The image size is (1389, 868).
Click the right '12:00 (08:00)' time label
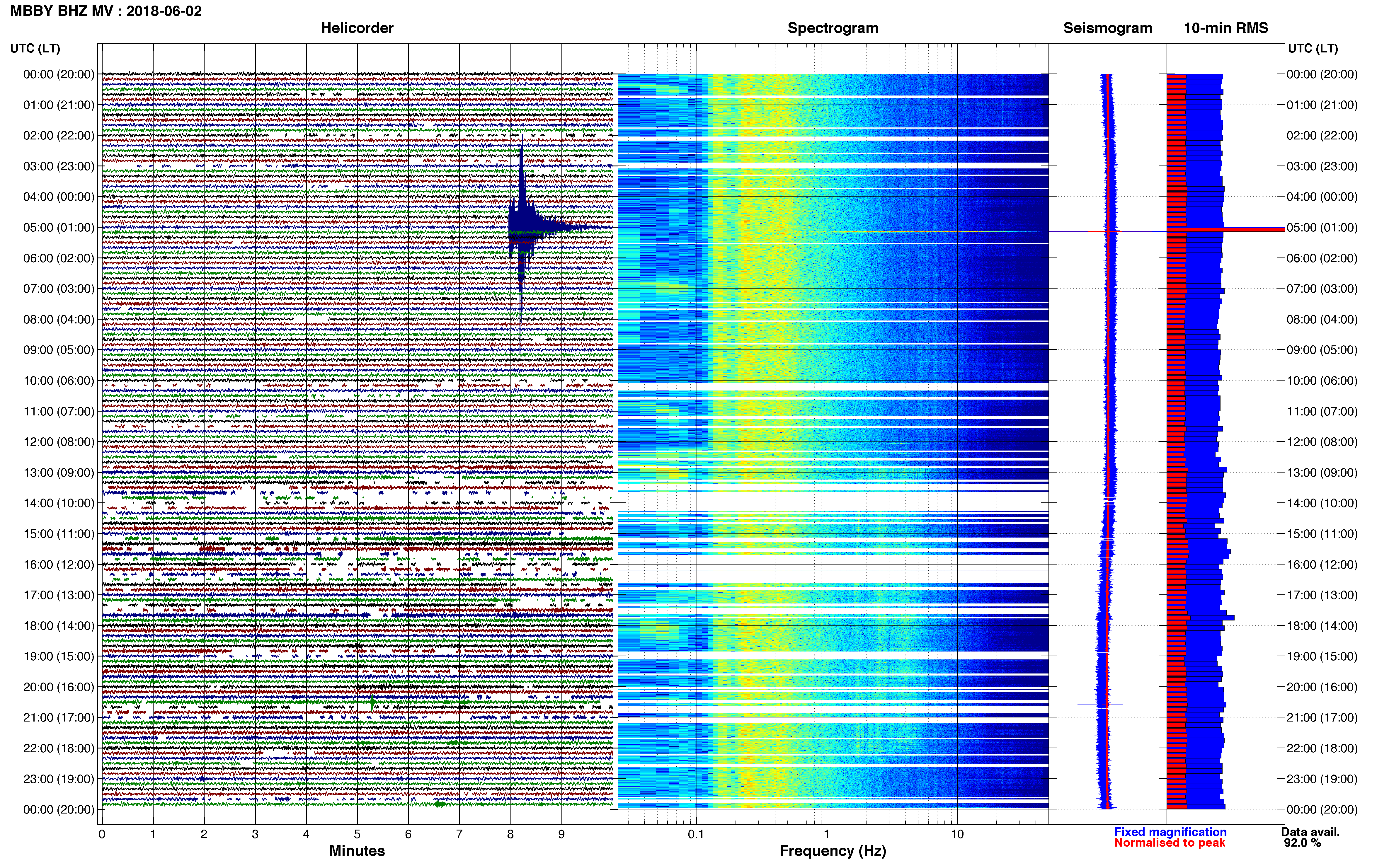(1322, 442)
